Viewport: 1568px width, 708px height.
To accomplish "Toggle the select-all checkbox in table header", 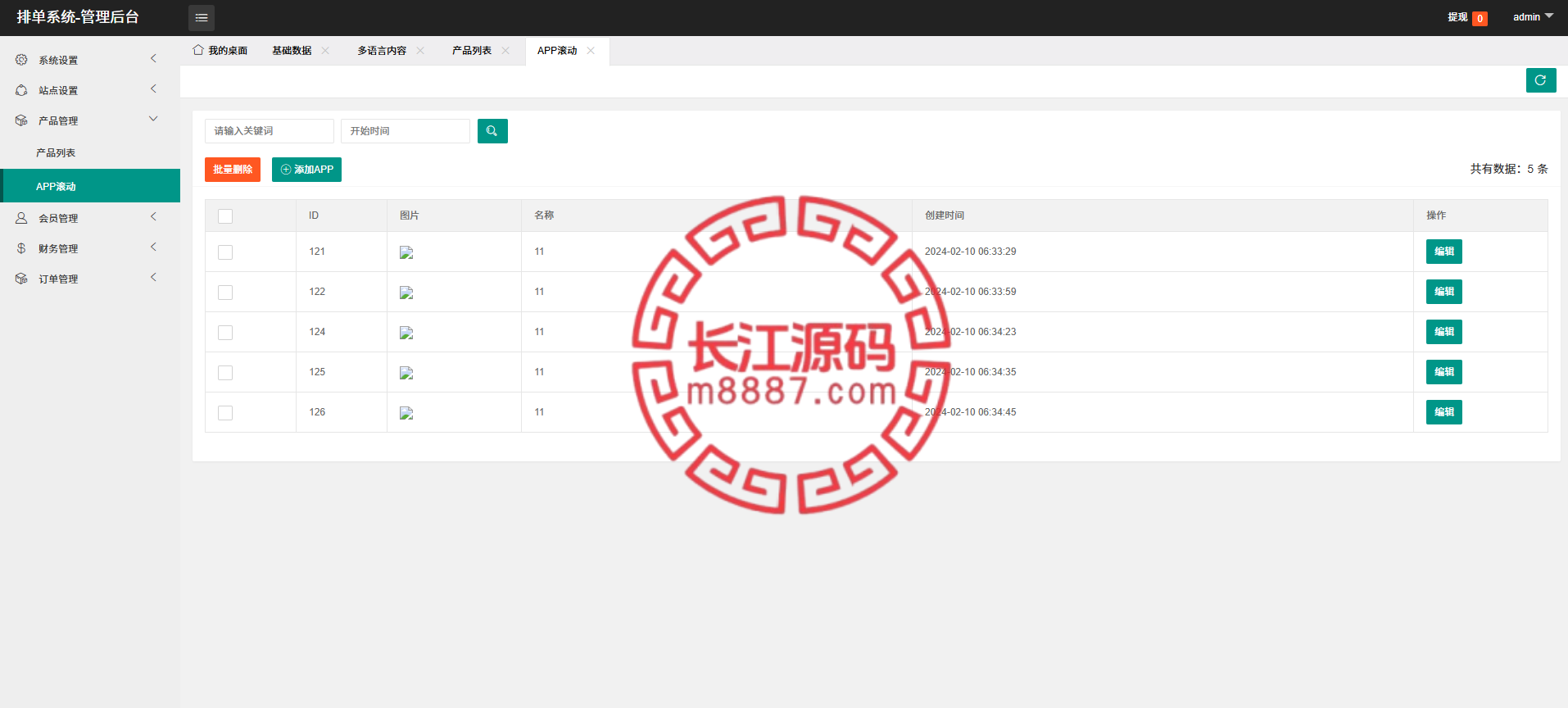I will (225, 216).
